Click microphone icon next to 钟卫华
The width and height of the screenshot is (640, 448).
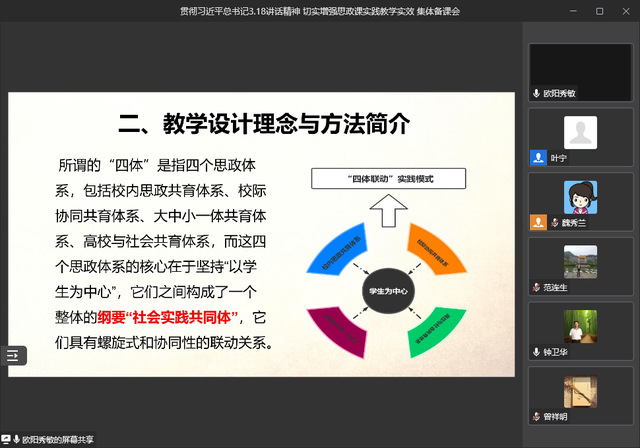[537, 351]
